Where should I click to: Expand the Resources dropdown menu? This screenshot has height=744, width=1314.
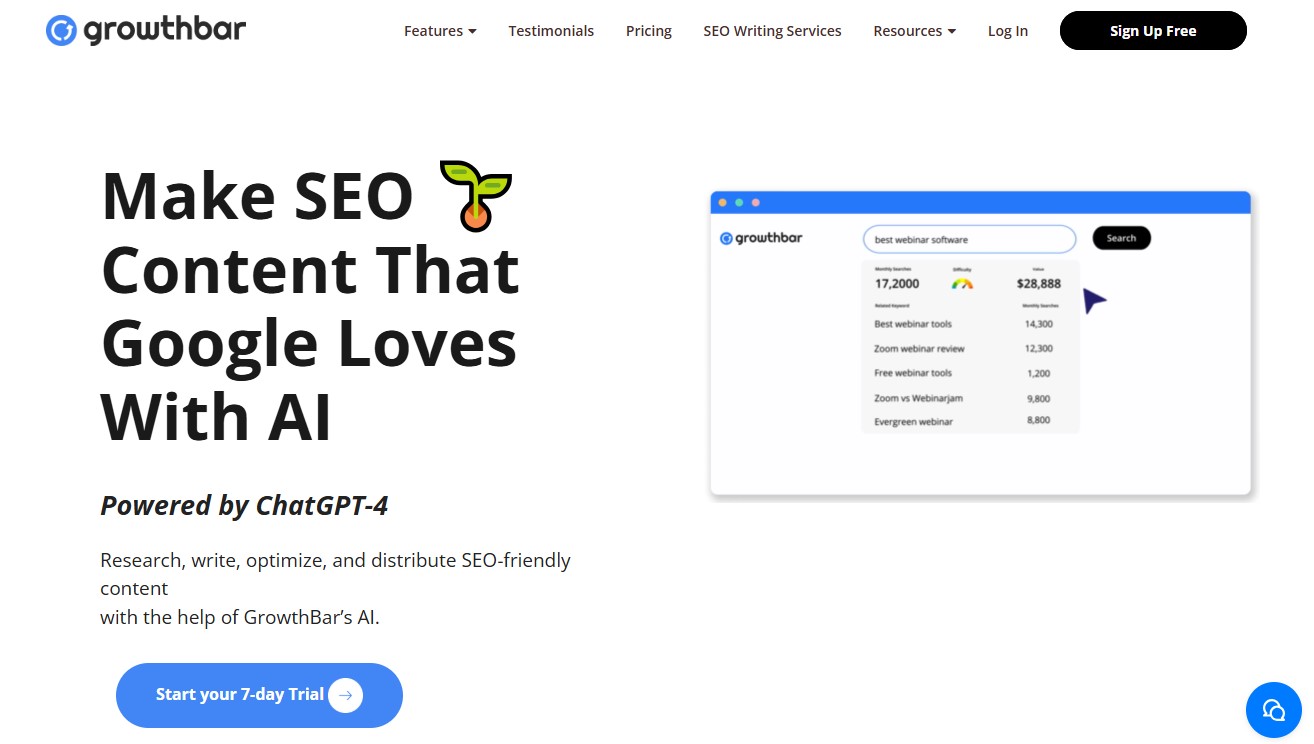click(x=914, y=31)
